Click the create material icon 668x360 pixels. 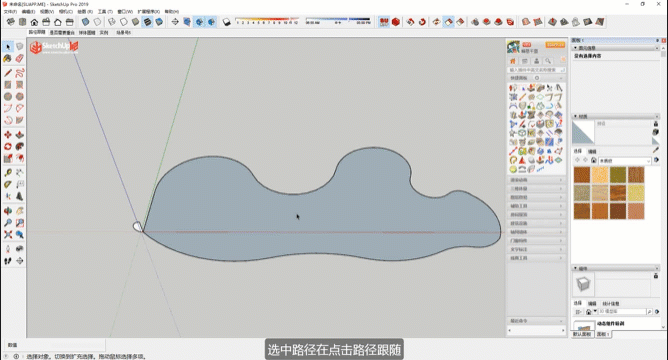pyautogui.click(x=656, y=132)
